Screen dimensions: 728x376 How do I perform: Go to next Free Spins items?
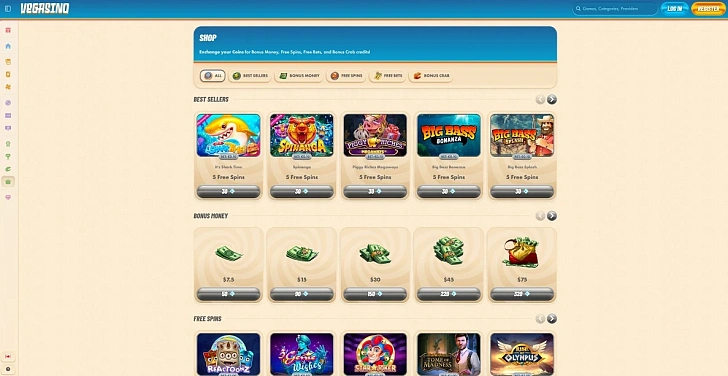[552, 318]
